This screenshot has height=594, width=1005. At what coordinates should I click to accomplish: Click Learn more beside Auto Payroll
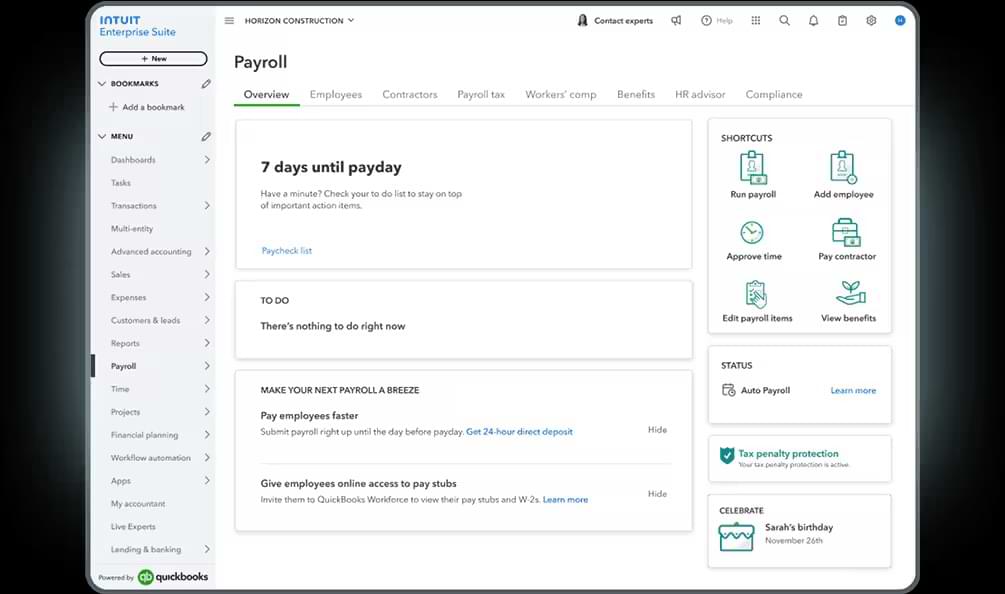click(853, 390)
